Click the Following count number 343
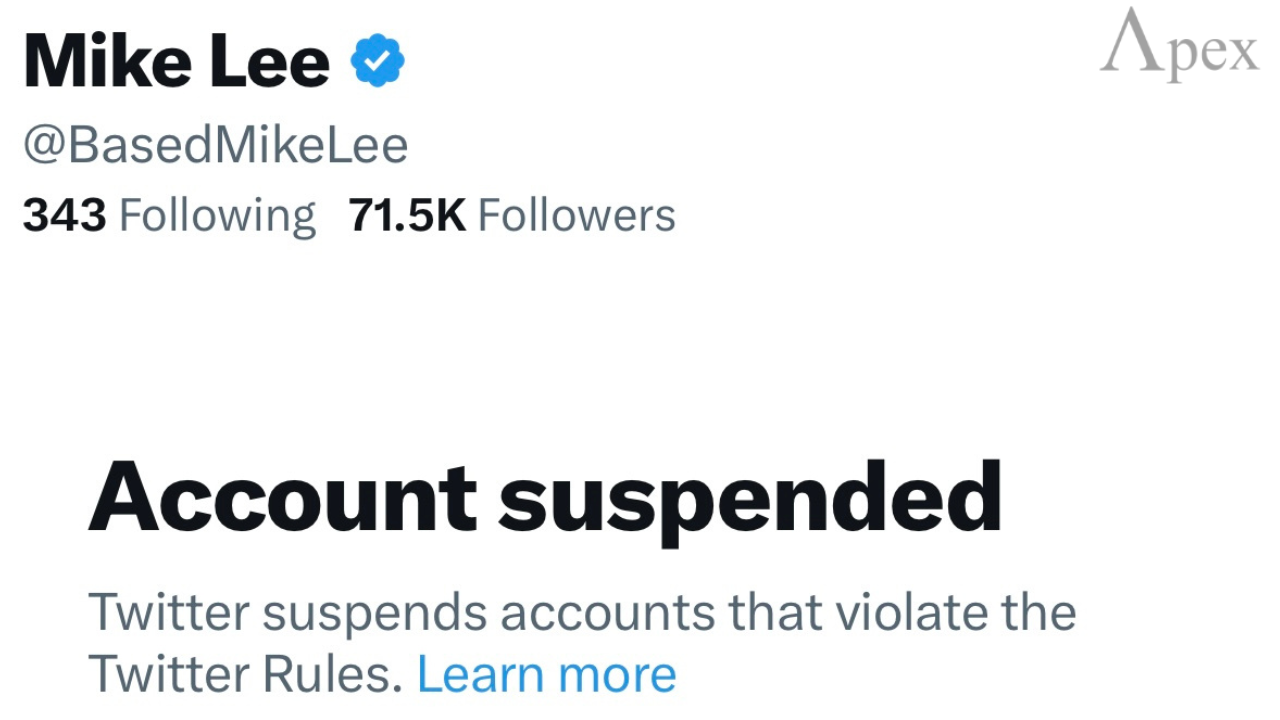The height and width of the screenshot is (720, 1280). tap(64, 214)
